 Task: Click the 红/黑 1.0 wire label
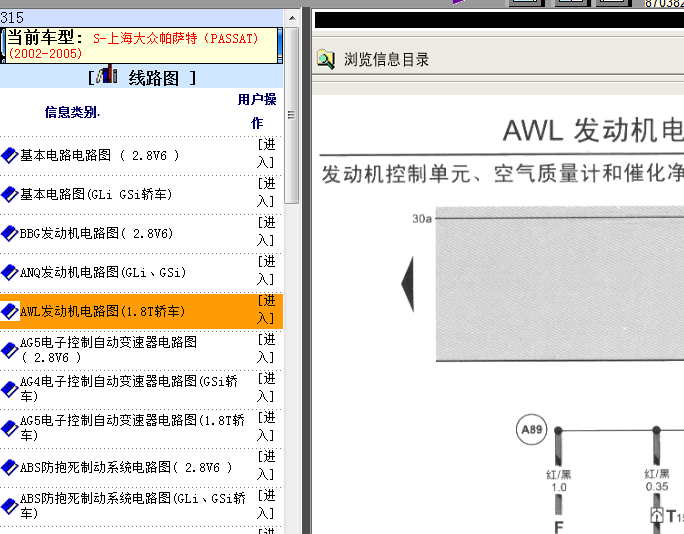click(559, 480)
